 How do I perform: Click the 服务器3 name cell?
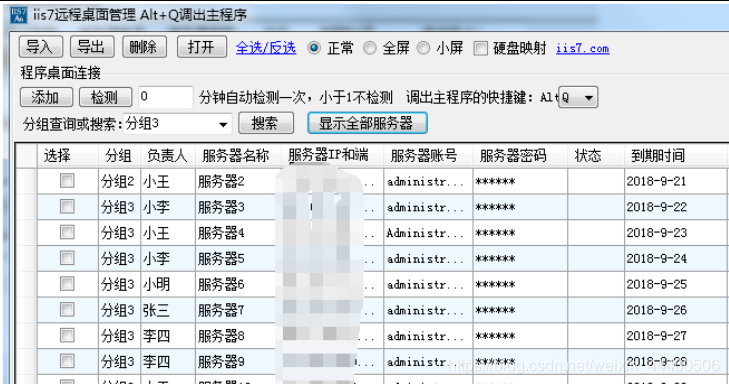pyautogui.click(x=238, y=207)
